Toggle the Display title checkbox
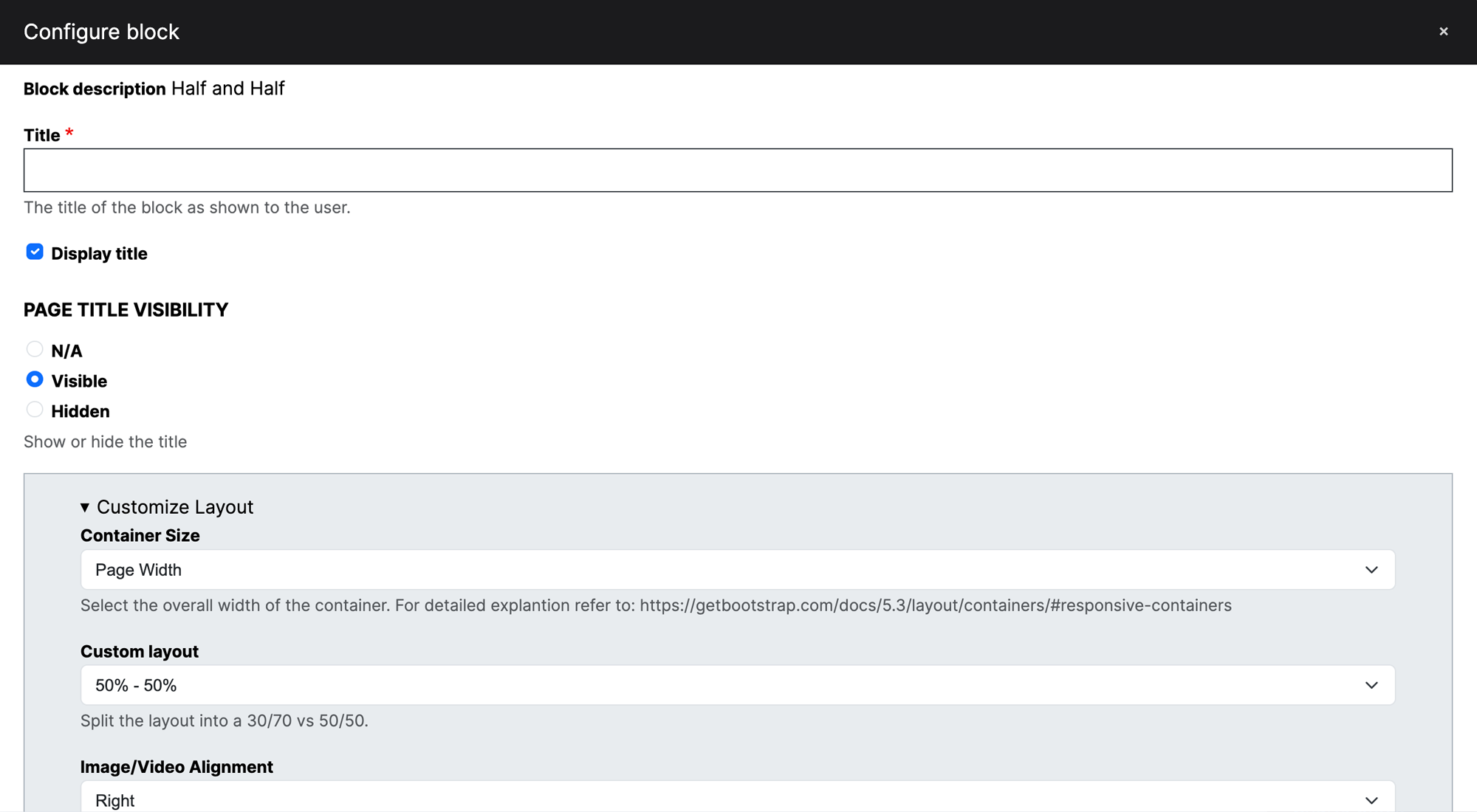The image size is (1477, 812). pyautogui.click(x=35, y=252)
